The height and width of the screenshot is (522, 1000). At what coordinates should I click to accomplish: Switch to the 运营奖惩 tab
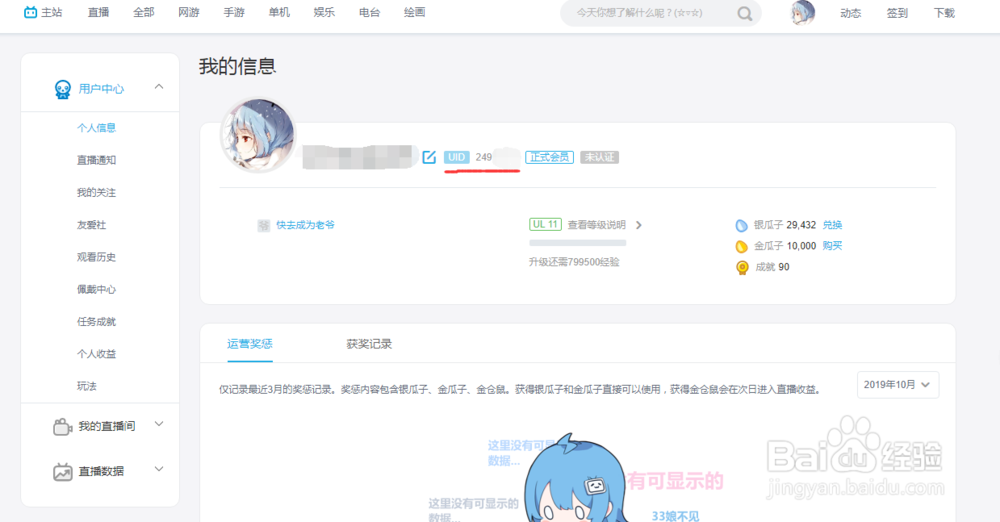250,344
